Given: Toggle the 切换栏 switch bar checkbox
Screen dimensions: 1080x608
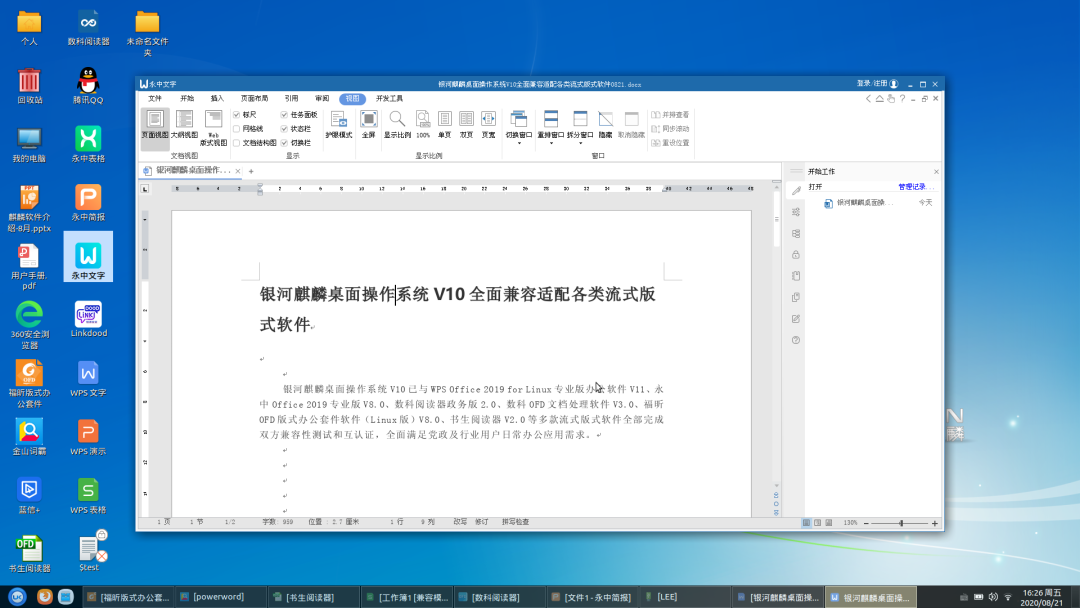Looking at the screenshot, I should 284,143.
